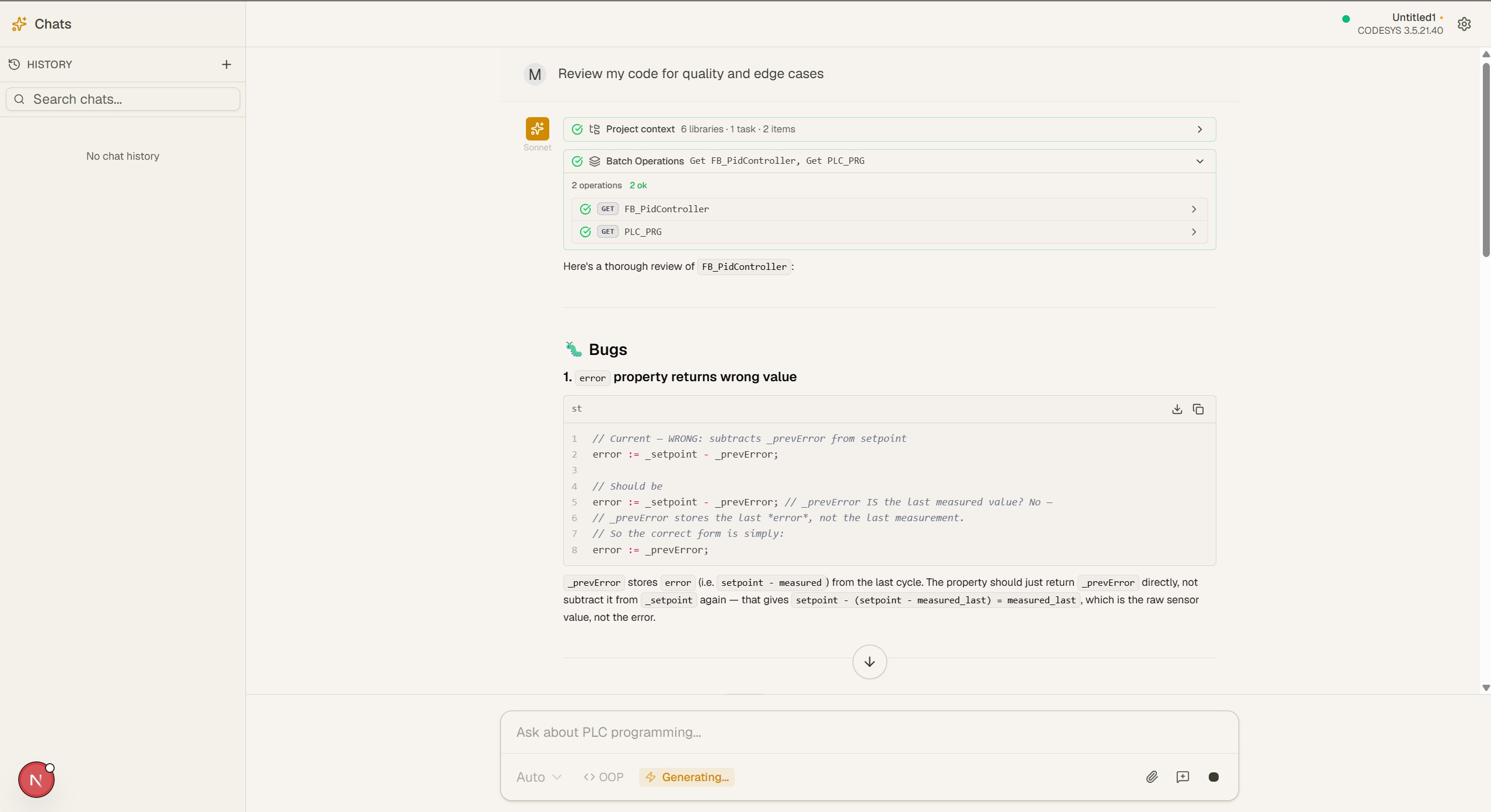
Task: Stop generation with the stop button
Action: click(1213, 777)
